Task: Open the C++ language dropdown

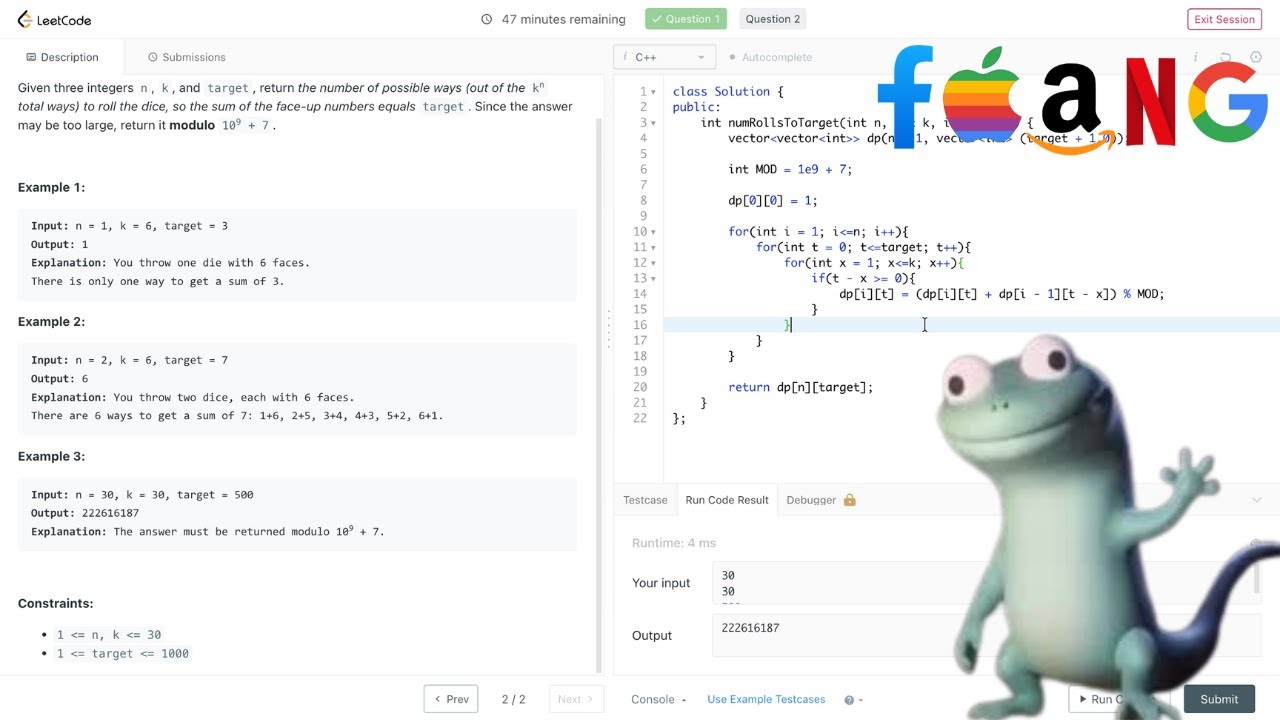Action: pyautogui.click(x=666, y=57)
